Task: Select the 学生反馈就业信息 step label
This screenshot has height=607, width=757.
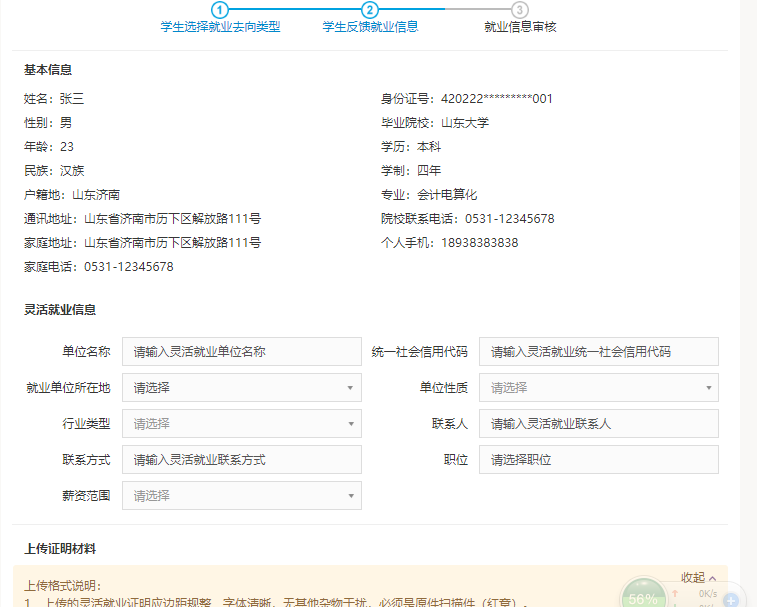Action: 370,27
